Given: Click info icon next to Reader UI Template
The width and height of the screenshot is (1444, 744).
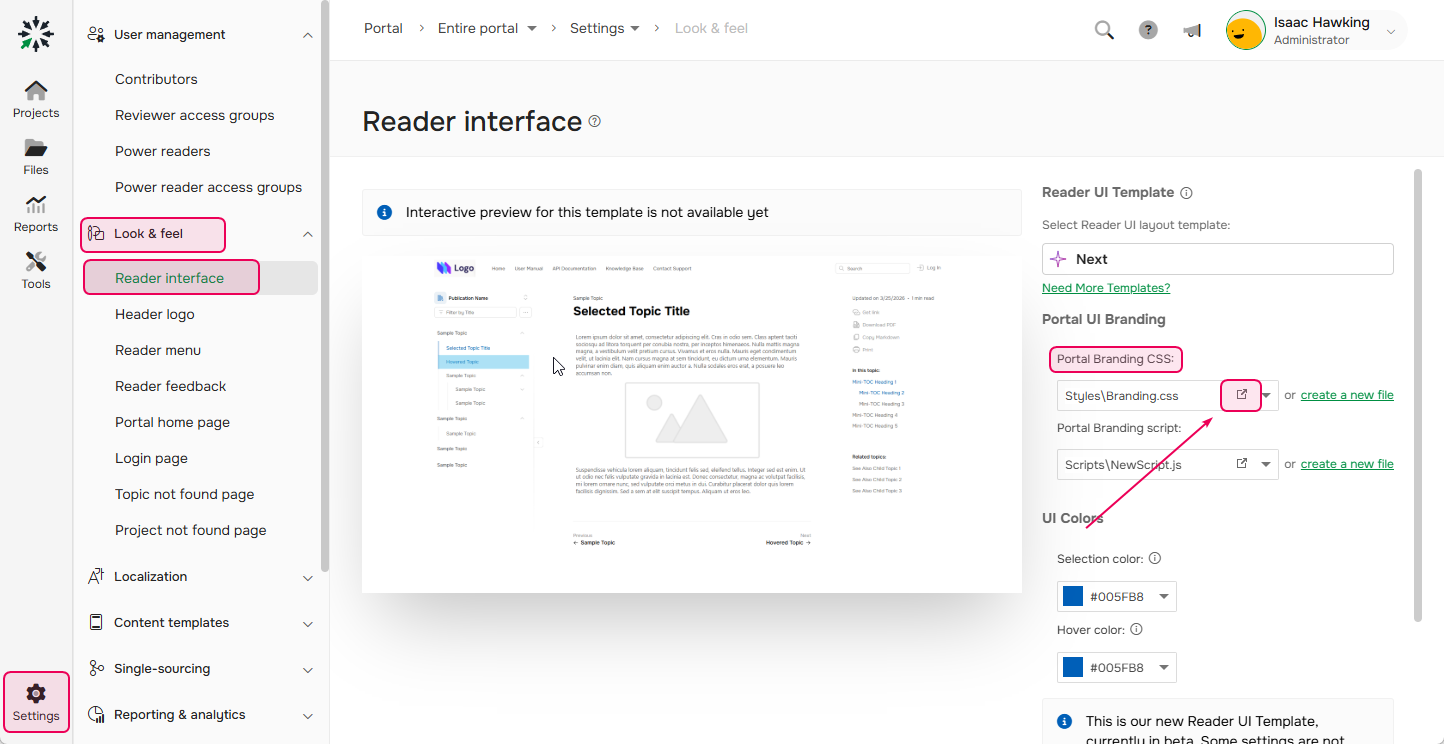Looking at the screenshot, I should pyautogui.click(x=1186, y=193).
